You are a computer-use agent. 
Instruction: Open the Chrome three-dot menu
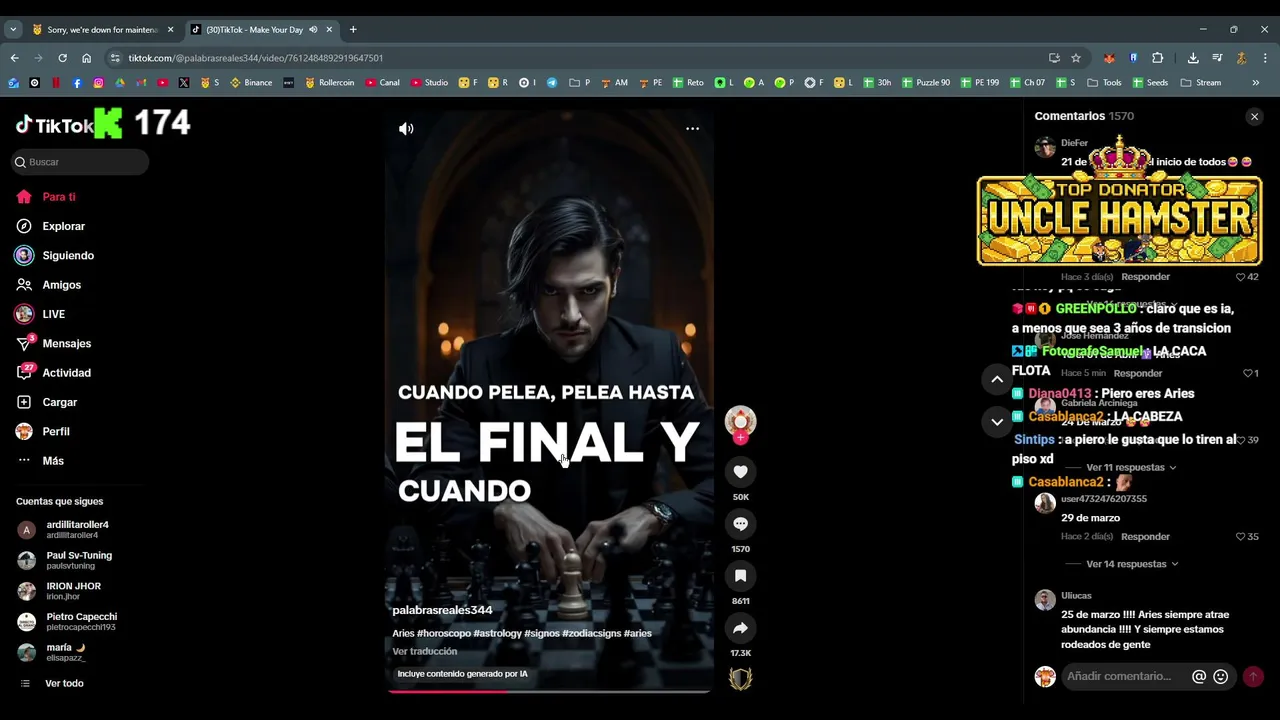click(x=1265, y=58)
